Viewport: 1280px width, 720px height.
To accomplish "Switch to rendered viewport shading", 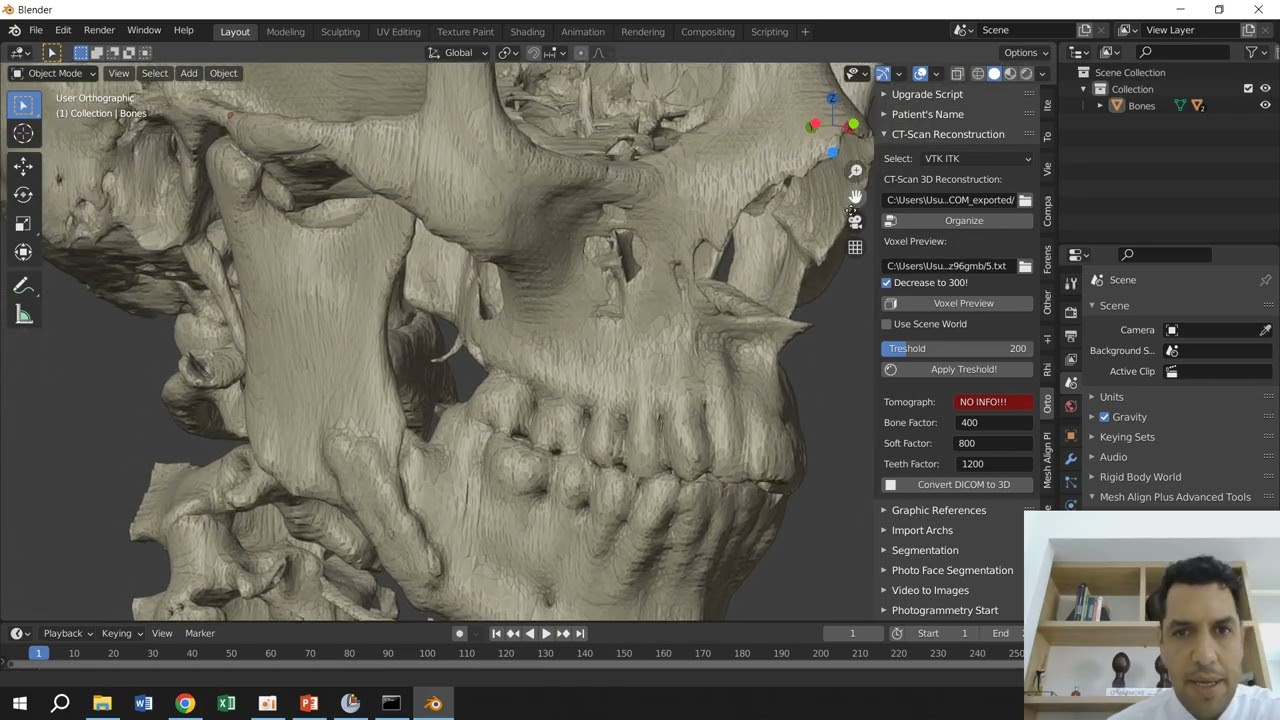I will [1026, 74].
